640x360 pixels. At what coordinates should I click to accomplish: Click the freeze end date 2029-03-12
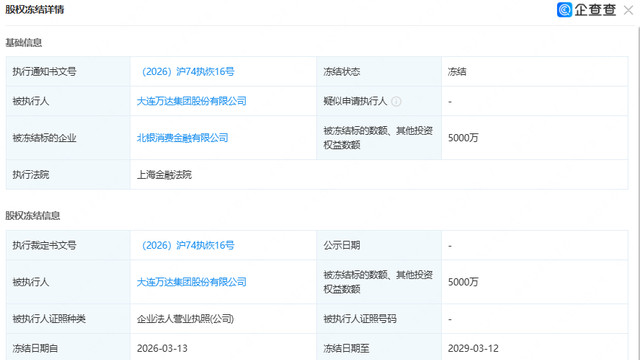click(x=473, y=349)
